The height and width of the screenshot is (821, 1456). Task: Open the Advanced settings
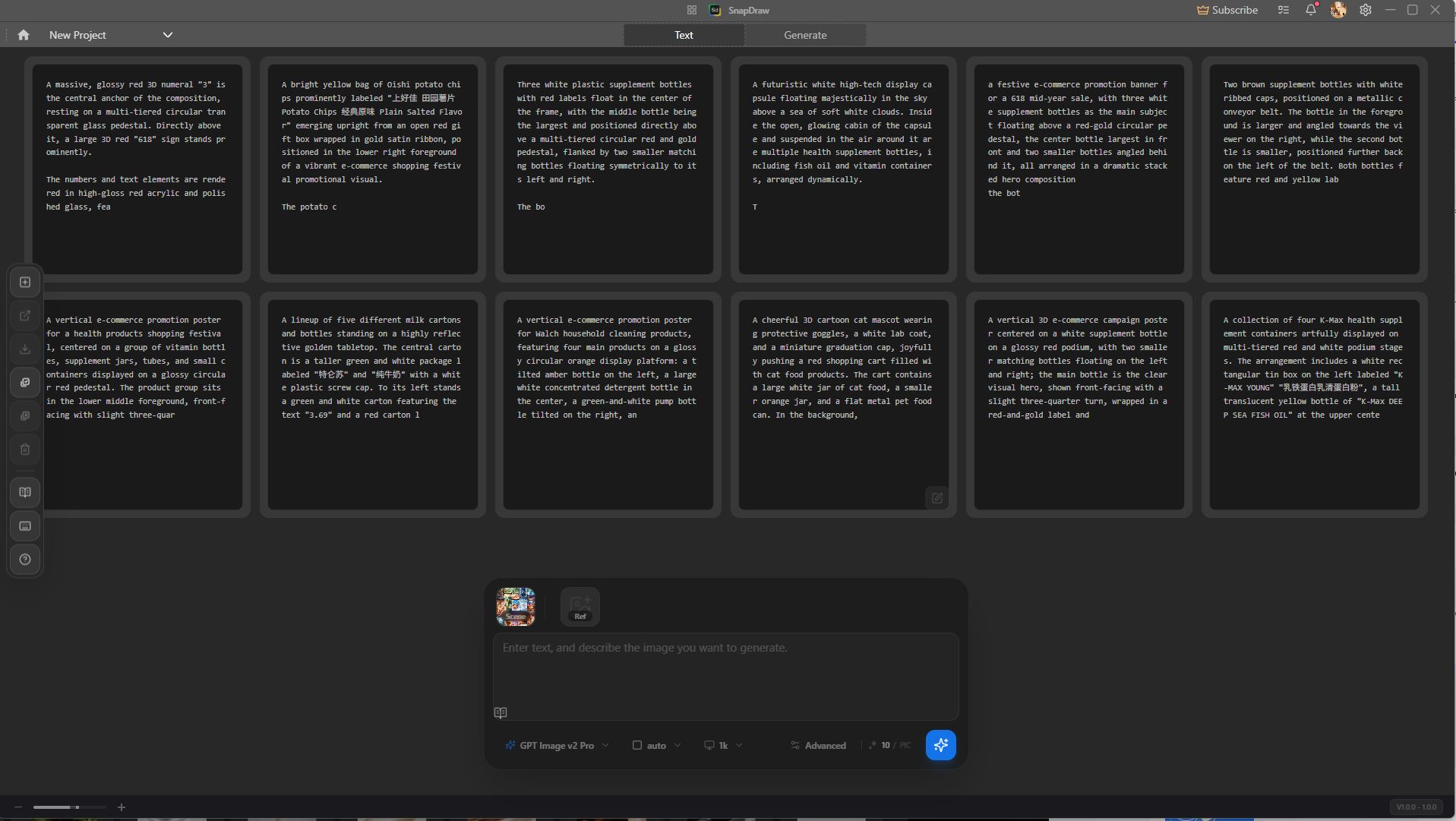pos(818,746)
